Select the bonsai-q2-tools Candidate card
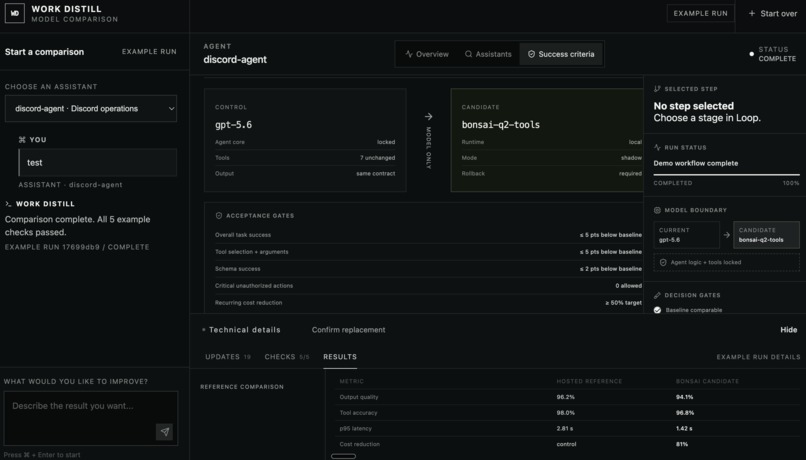This screenshot has height=460, width=806. 547,140
